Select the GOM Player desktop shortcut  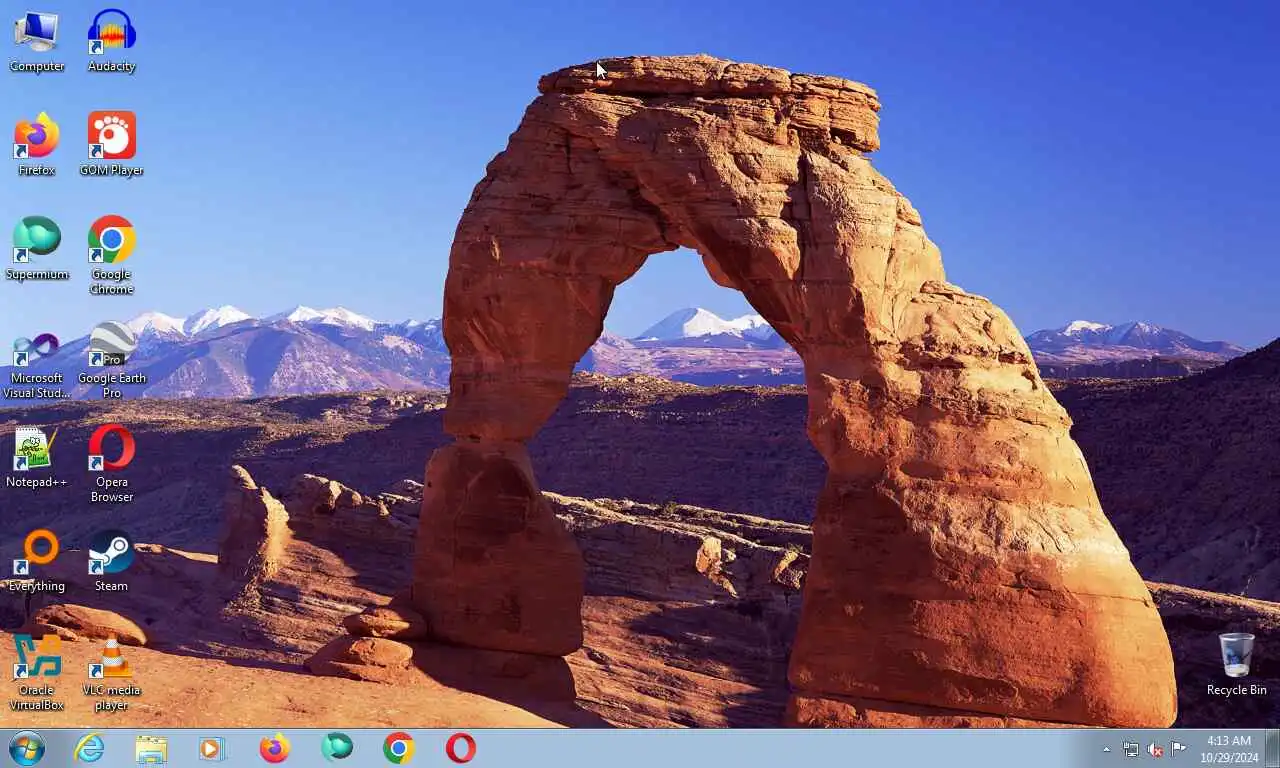pyautogui.click(x=111, y=145)
